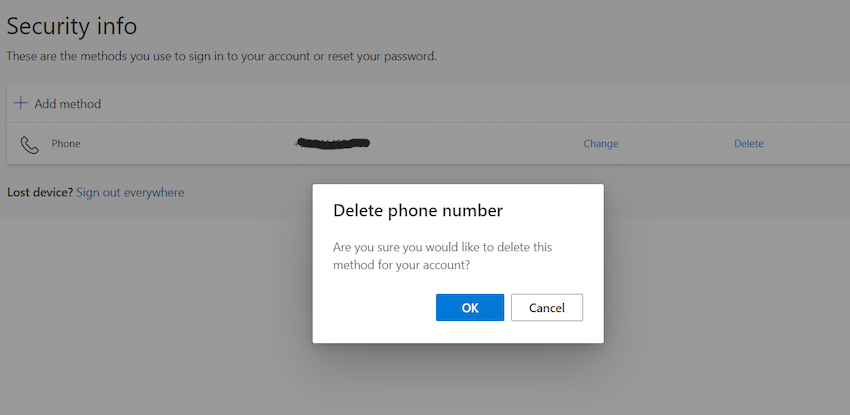The height and width of the screenshot is (415, 850).
Task: Click the plus icon beside Add method
Action: [20, 103]
